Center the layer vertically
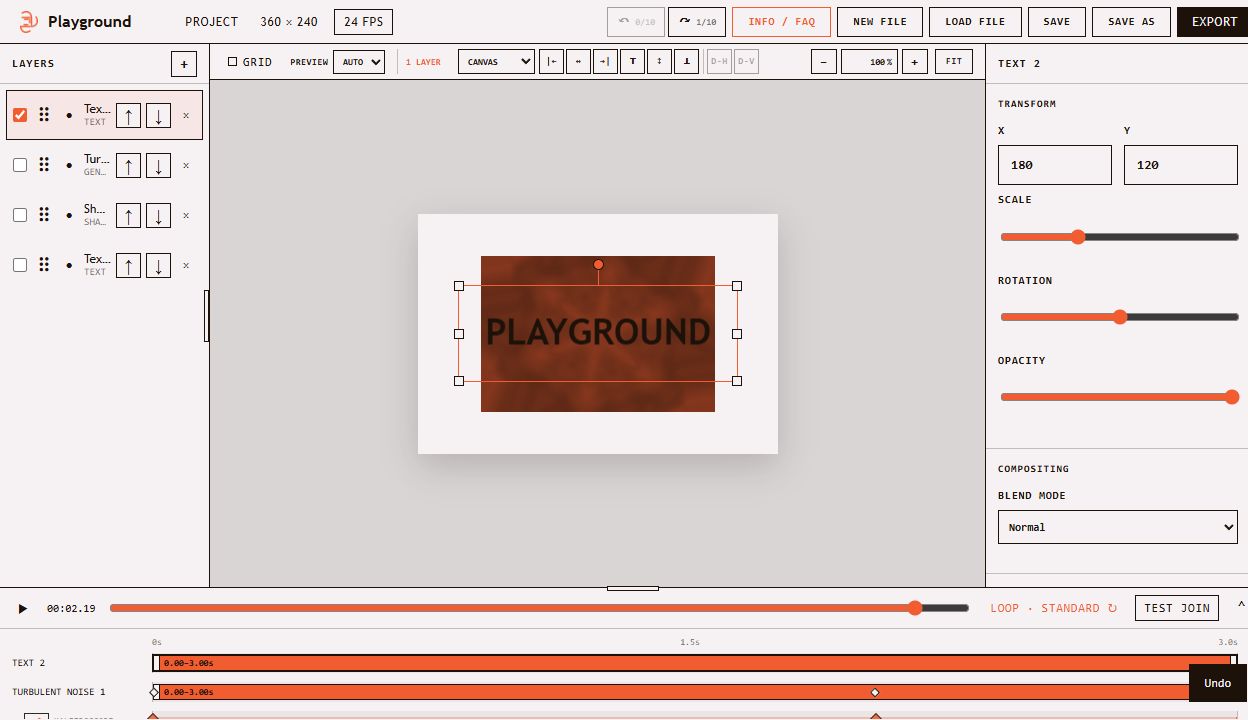The height and width of the screenshot is (720, 1248). (659, 62)
